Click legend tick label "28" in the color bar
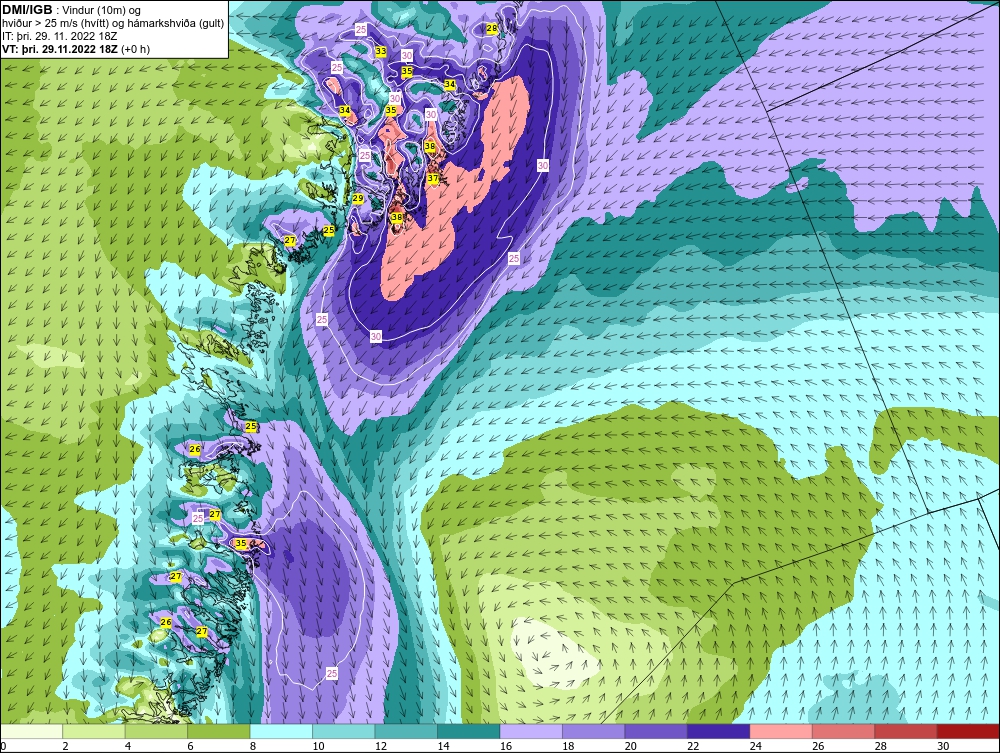Image resolution: width=1000 pixels, height=753 pixels. pyautogui.click(x=881, y=746)
